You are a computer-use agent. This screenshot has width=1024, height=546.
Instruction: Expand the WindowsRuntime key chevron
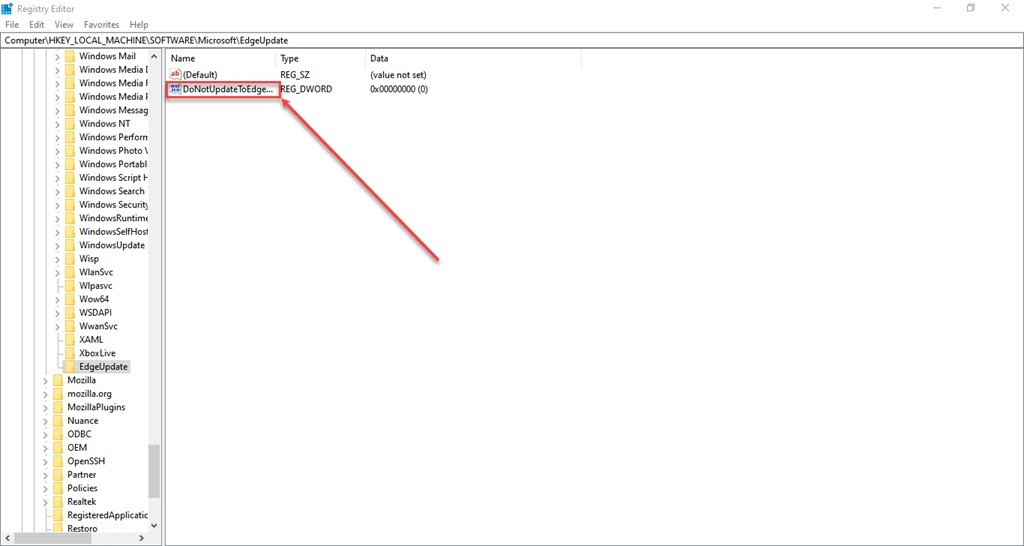pyautogui.click(x=57, y=218)
